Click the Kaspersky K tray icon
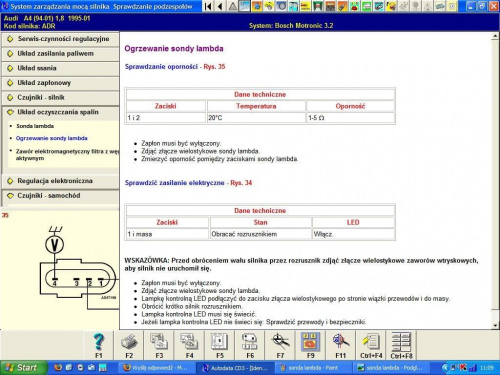500x375 pixels. point(463,368)
